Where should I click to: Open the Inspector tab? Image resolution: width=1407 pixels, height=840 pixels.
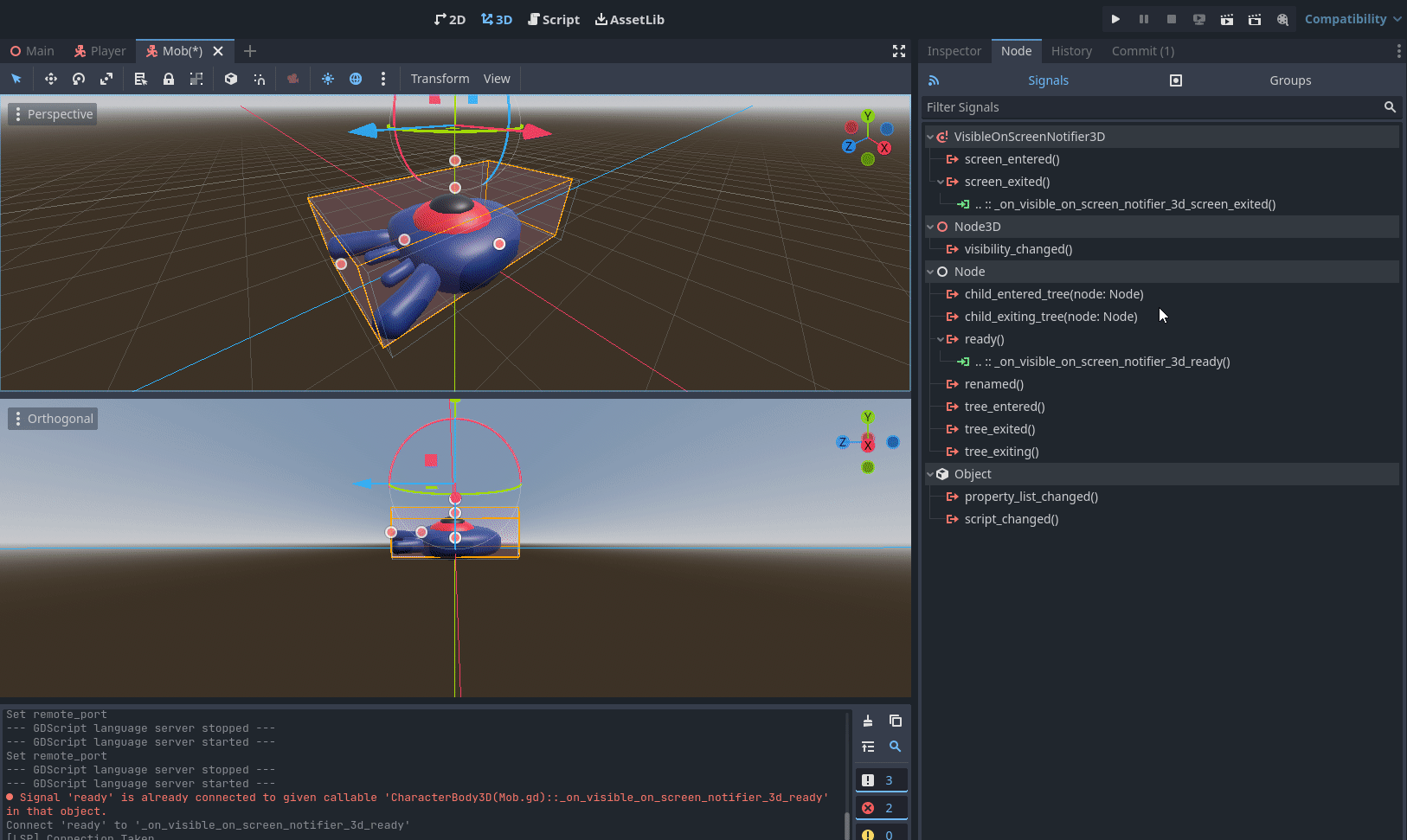pyautogui.click(x=954, y=50)
